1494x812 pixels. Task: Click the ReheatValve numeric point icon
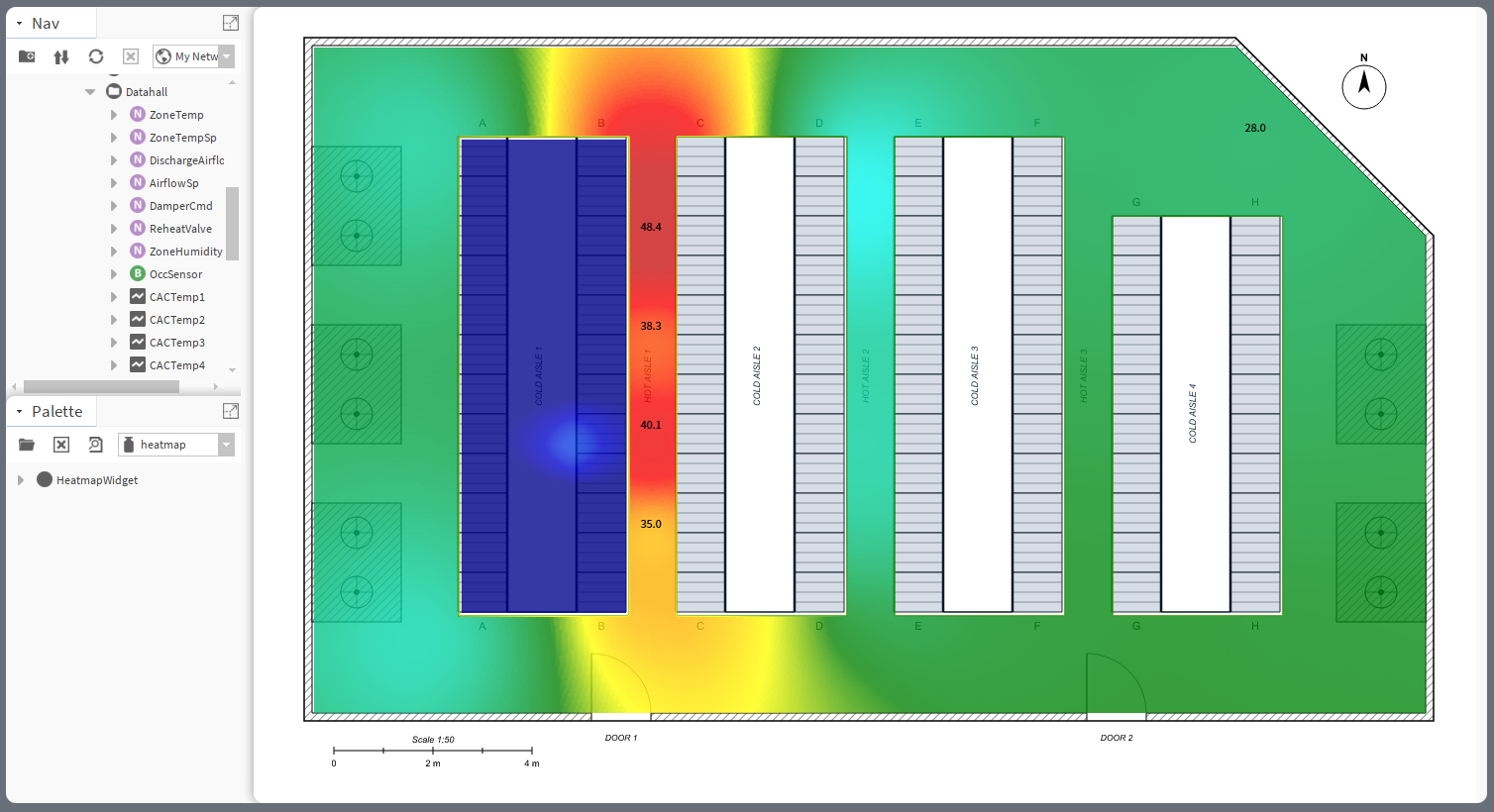[138, 228]
